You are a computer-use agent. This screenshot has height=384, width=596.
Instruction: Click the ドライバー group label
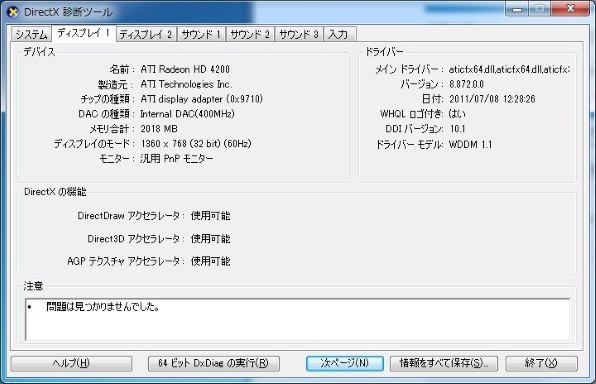[384, 52]
